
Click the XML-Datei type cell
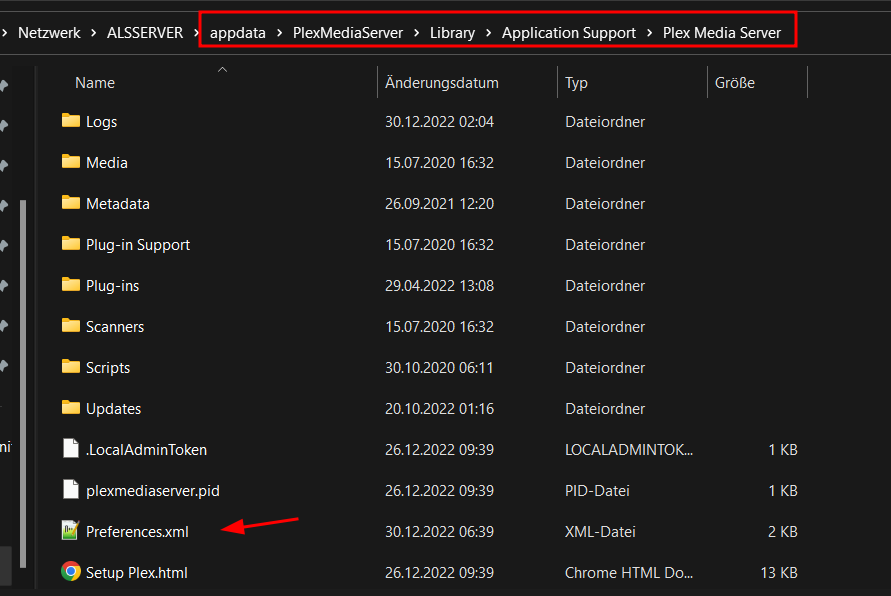click(x=600, y=532)
